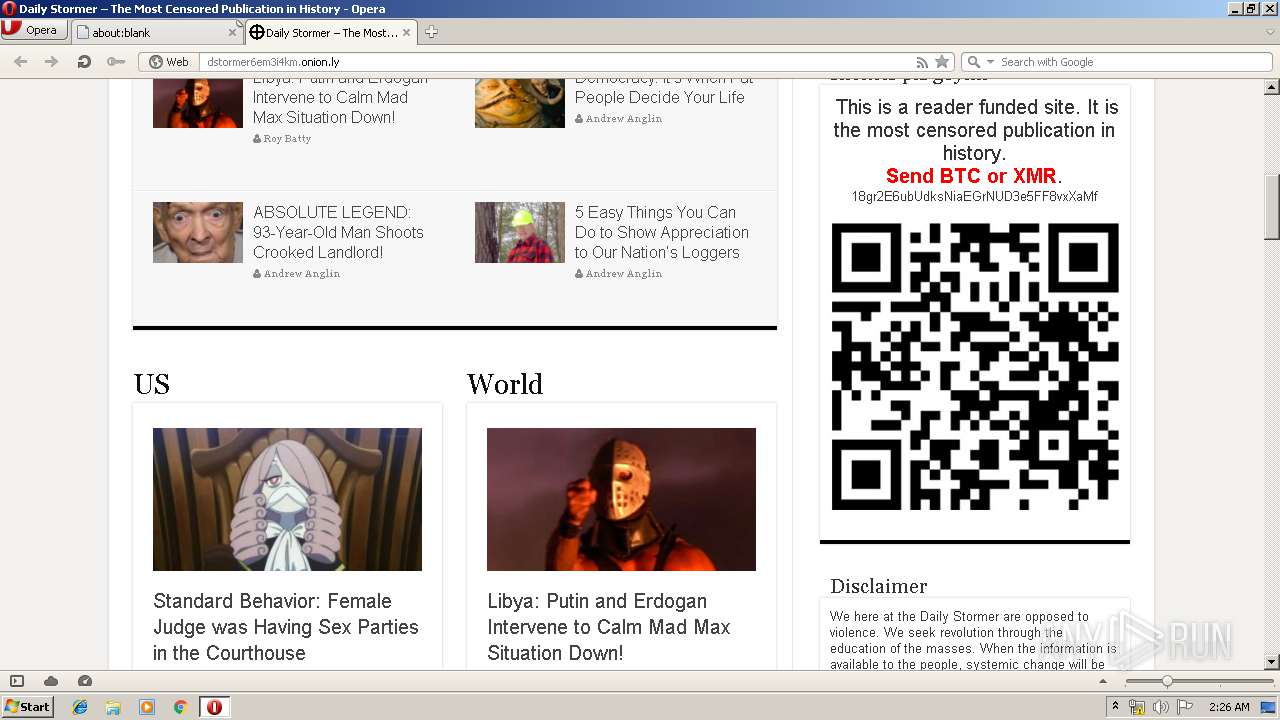The height and width of the screenshot is (720, 1280).
Task: Click the World section heading
Action: [x=505, y=385]
